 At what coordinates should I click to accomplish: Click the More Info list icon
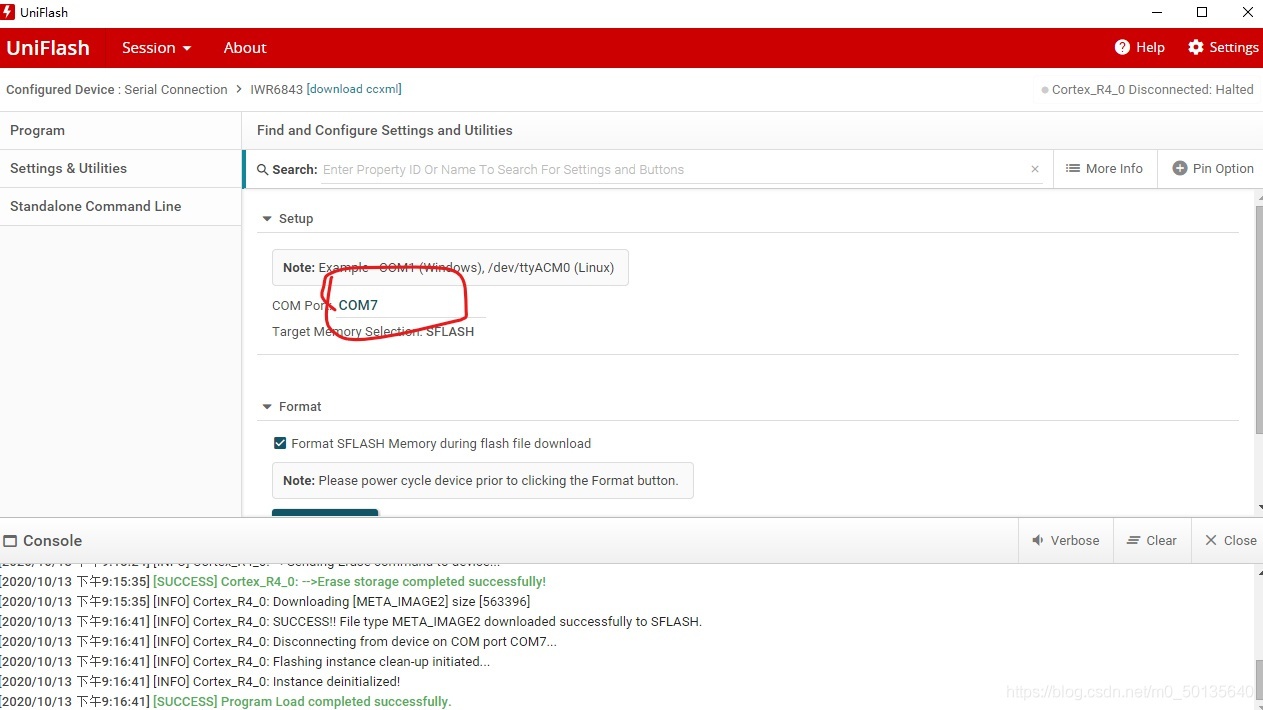click(x=1073, y=168)
